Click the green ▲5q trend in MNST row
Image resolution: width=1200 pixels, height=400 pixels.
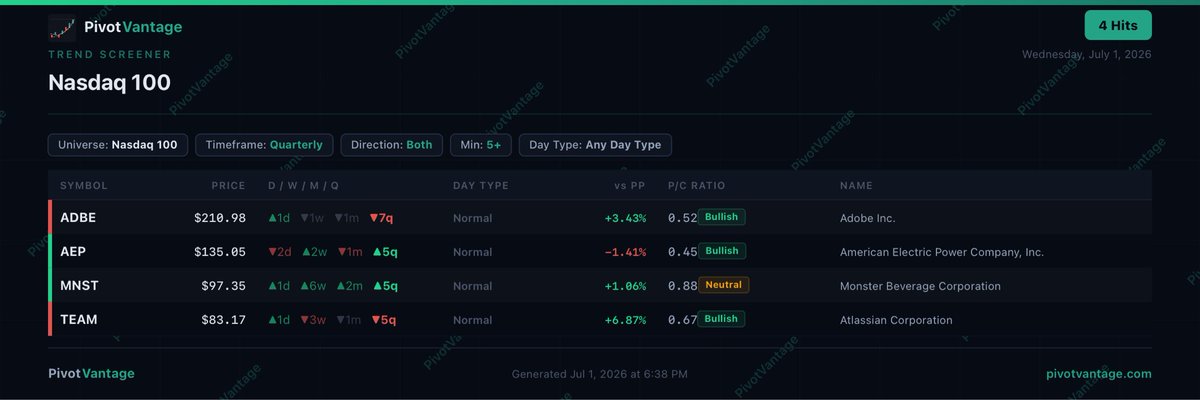[384, 286]
